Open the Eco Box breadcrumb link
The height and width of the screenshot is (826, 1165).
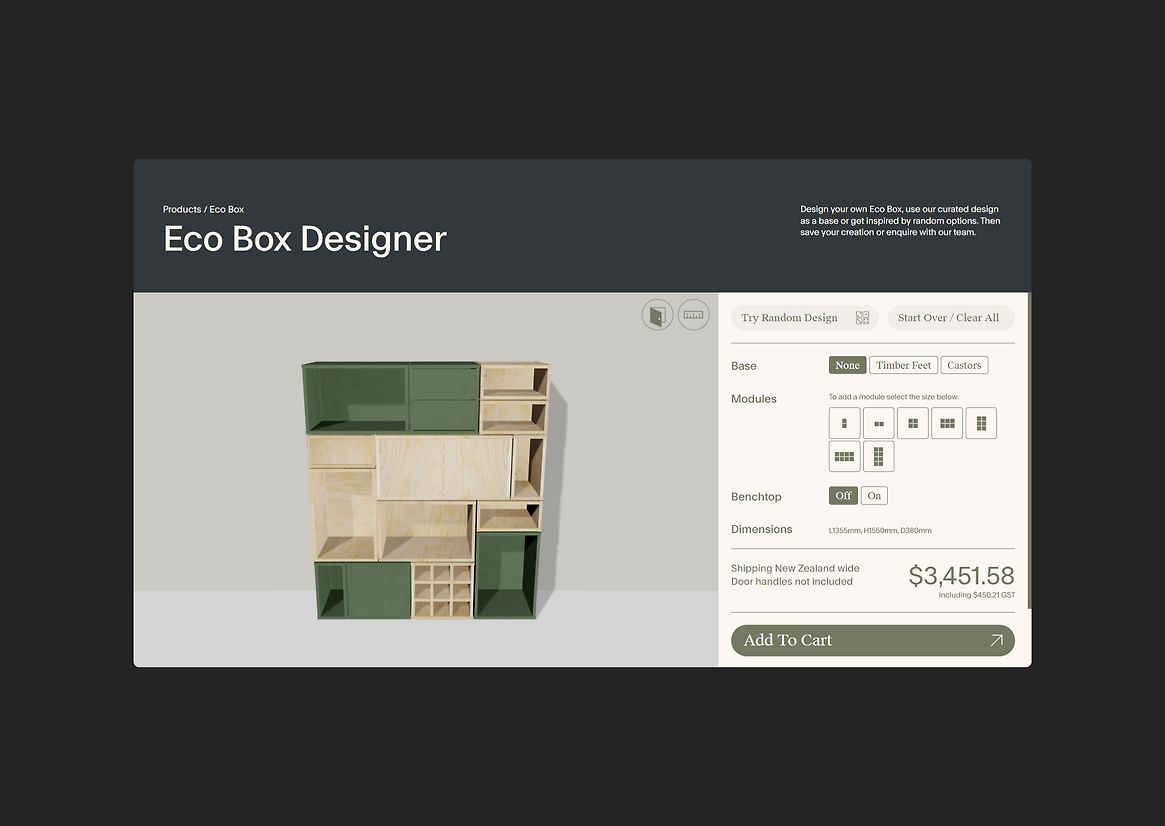click(x=227, y=209)
